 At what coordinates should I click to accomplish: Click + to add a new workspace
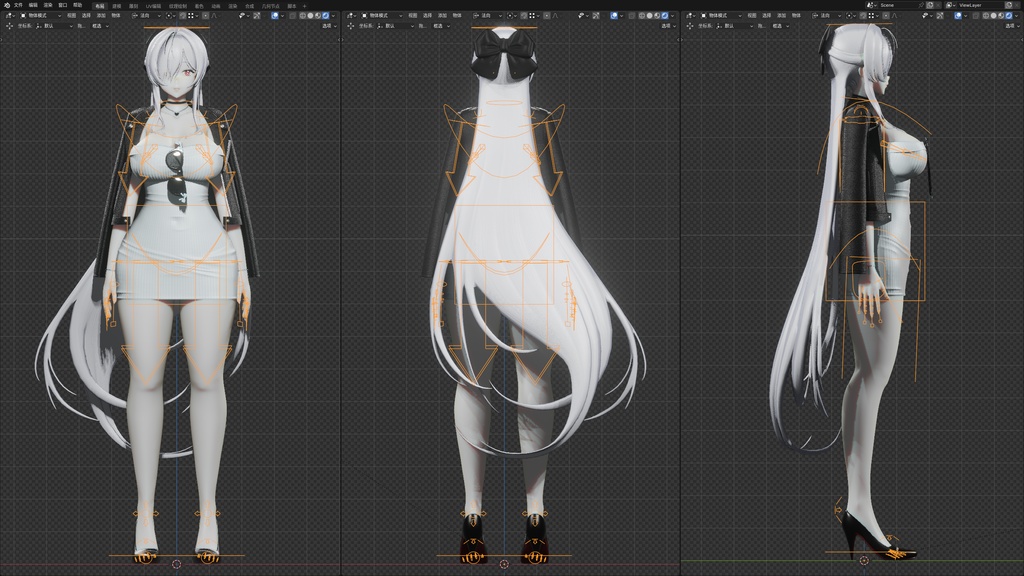[x=304, y=6]
